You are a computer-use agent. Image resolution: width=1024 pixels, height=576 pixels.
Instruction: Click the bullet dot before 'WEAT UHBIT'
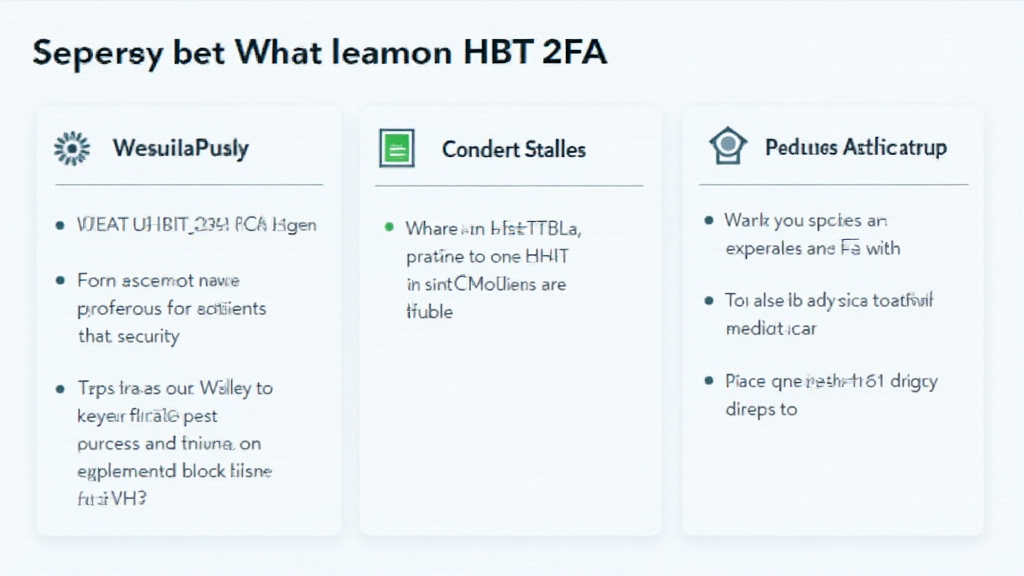click(x=62, y=226)
